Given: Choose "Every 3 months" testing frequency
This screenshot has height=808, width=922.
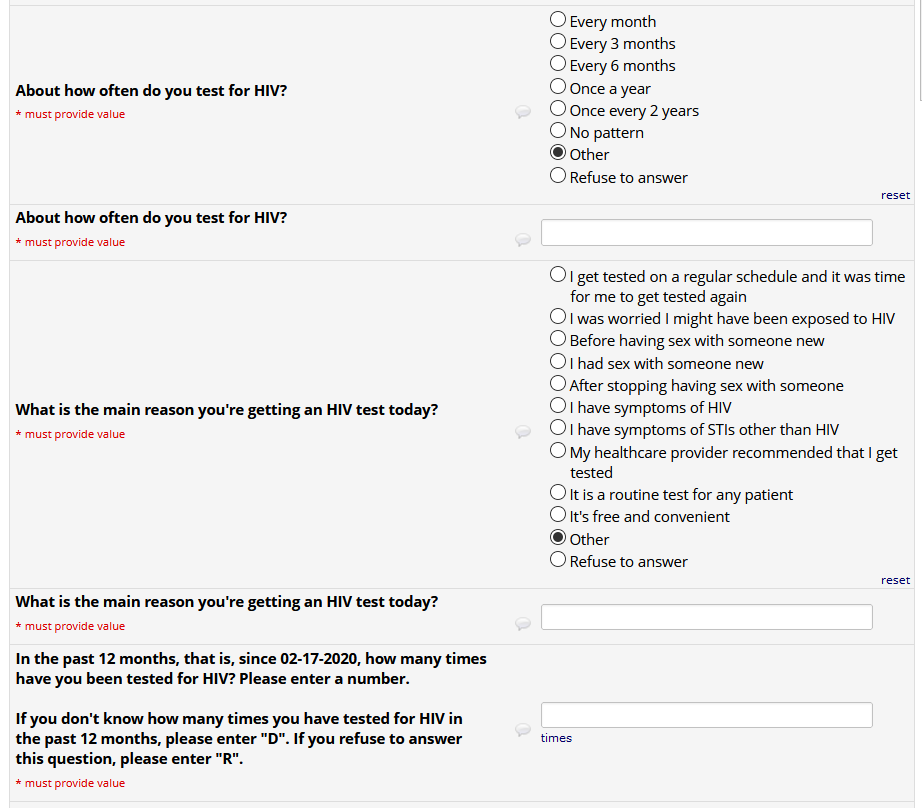Looking at the screenshot, I should [x=558, y=43].
